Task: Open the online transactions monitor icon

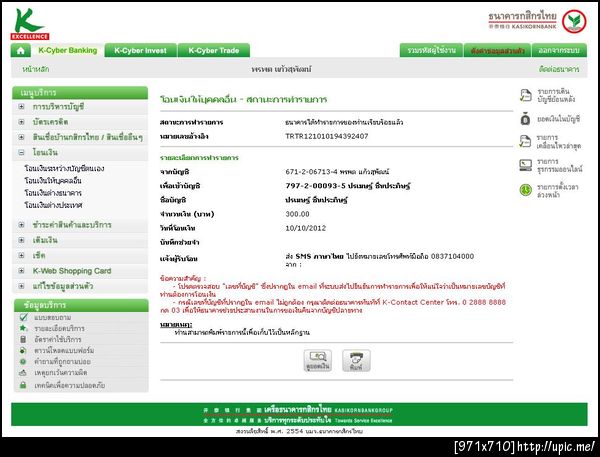Action: [x=525, y=165]
